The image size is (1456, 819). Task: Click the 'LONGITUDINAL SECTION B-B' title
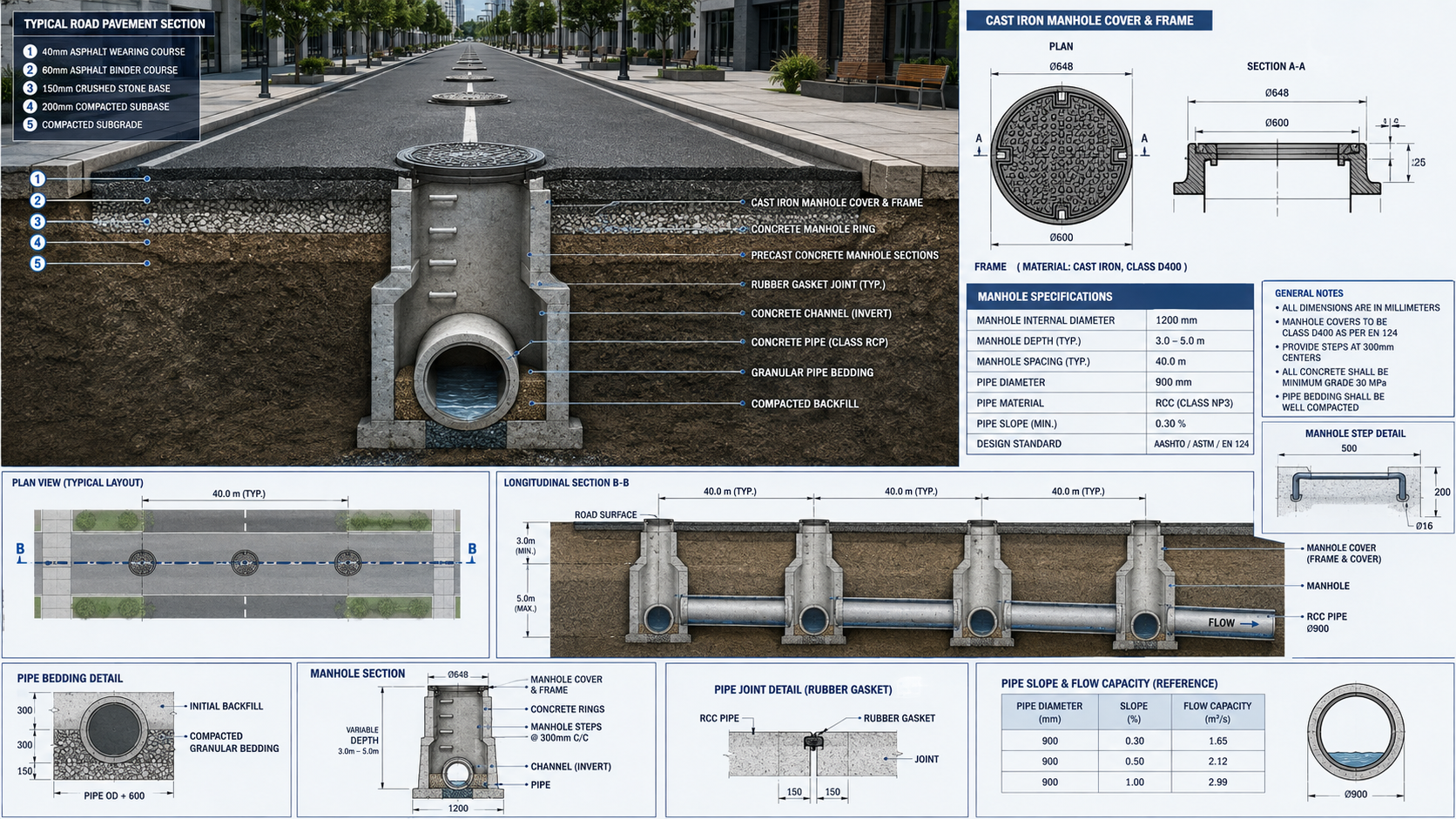coord(566,483)
